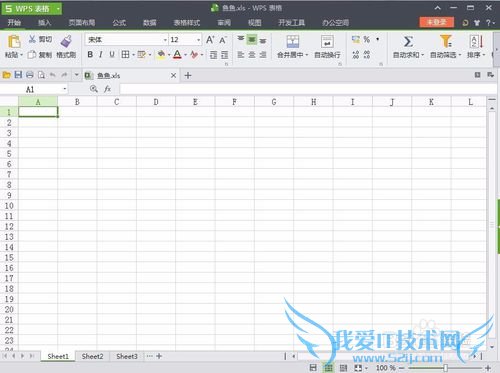Image resolution: width=500 pixels, height=373 pixels.
Task: Click the Cut scissors icon
Action: point(32,39)
